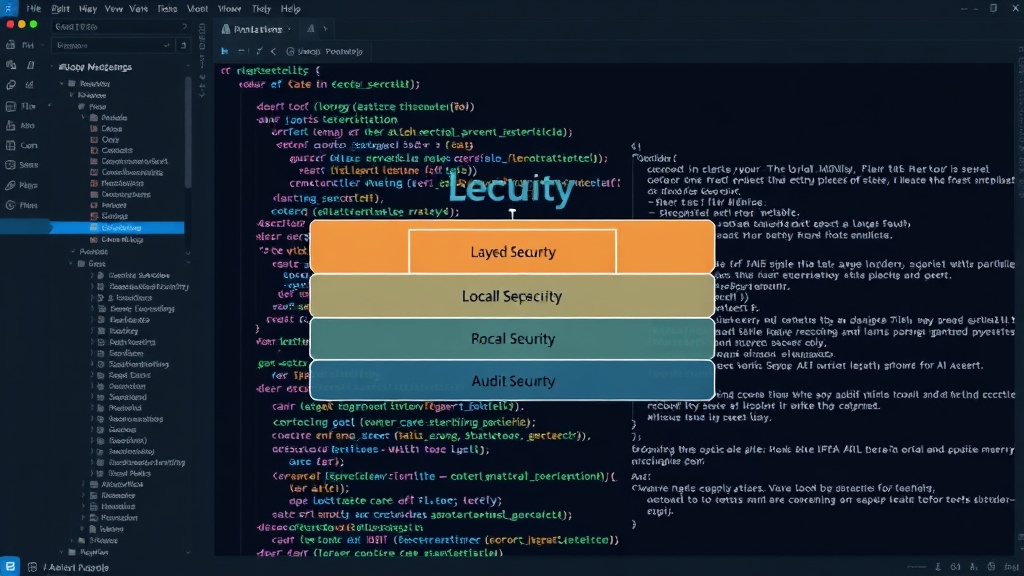Viewport: 1024px width, 576px height.
Task: Select the Locall Sepcurity layer
Action: [512, 296]
